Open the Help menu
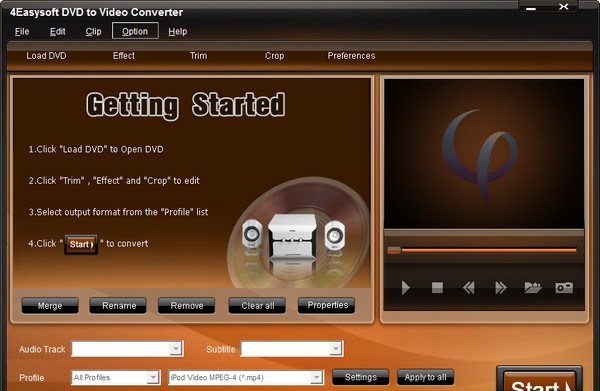 178,31
